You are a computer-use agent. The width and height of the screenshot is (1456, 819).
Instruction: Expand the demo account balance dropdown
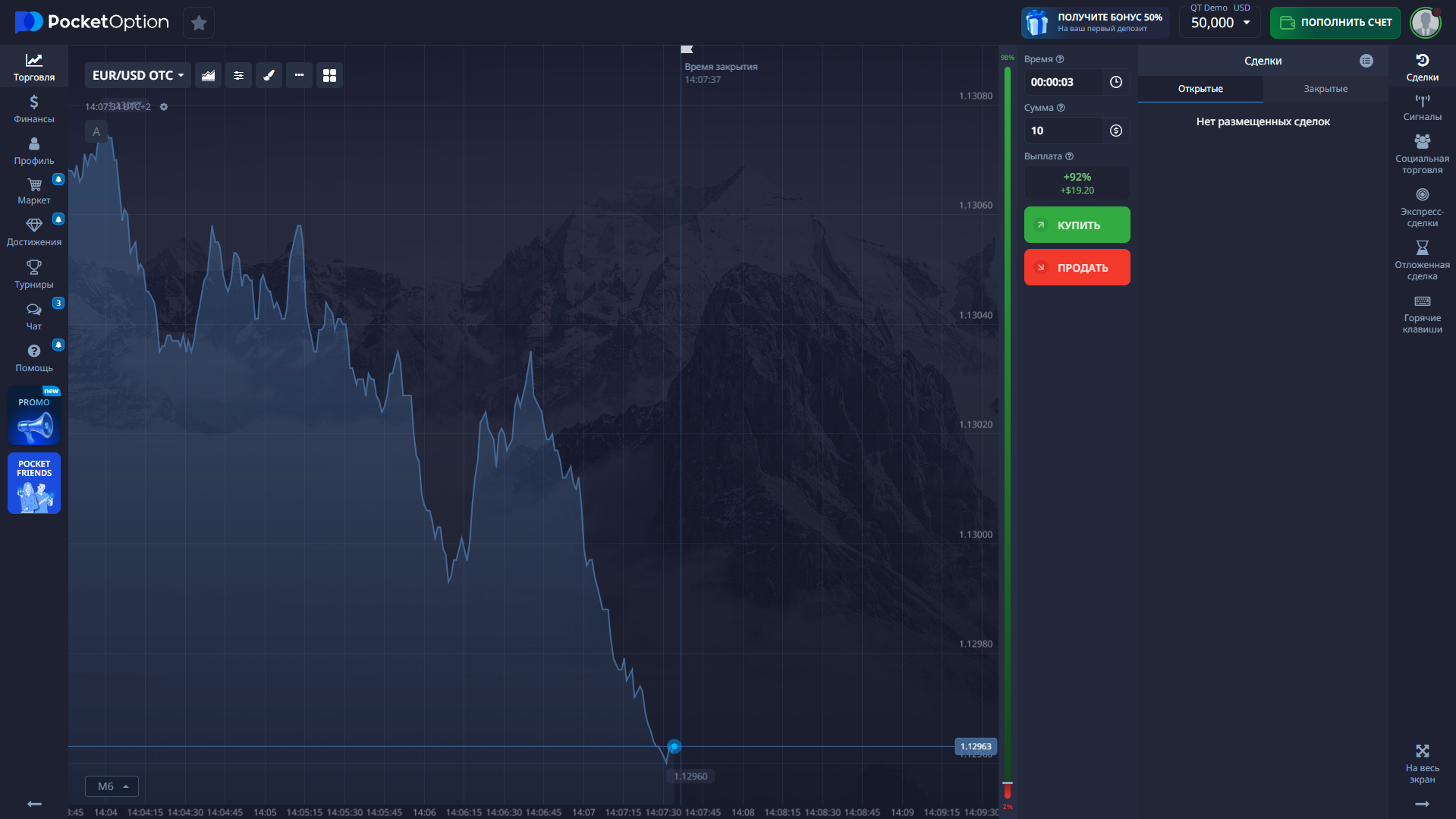point(1220,23)
